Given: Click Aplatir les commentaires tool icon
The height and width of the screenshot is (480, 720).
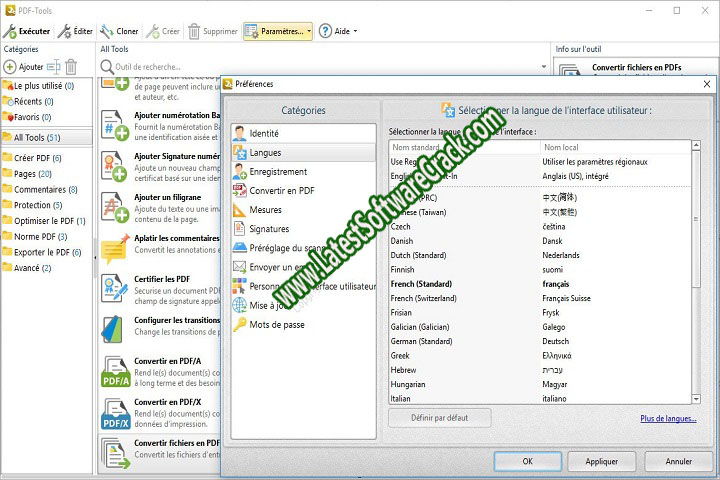Looking at the screenshot, I should (114, 248).
